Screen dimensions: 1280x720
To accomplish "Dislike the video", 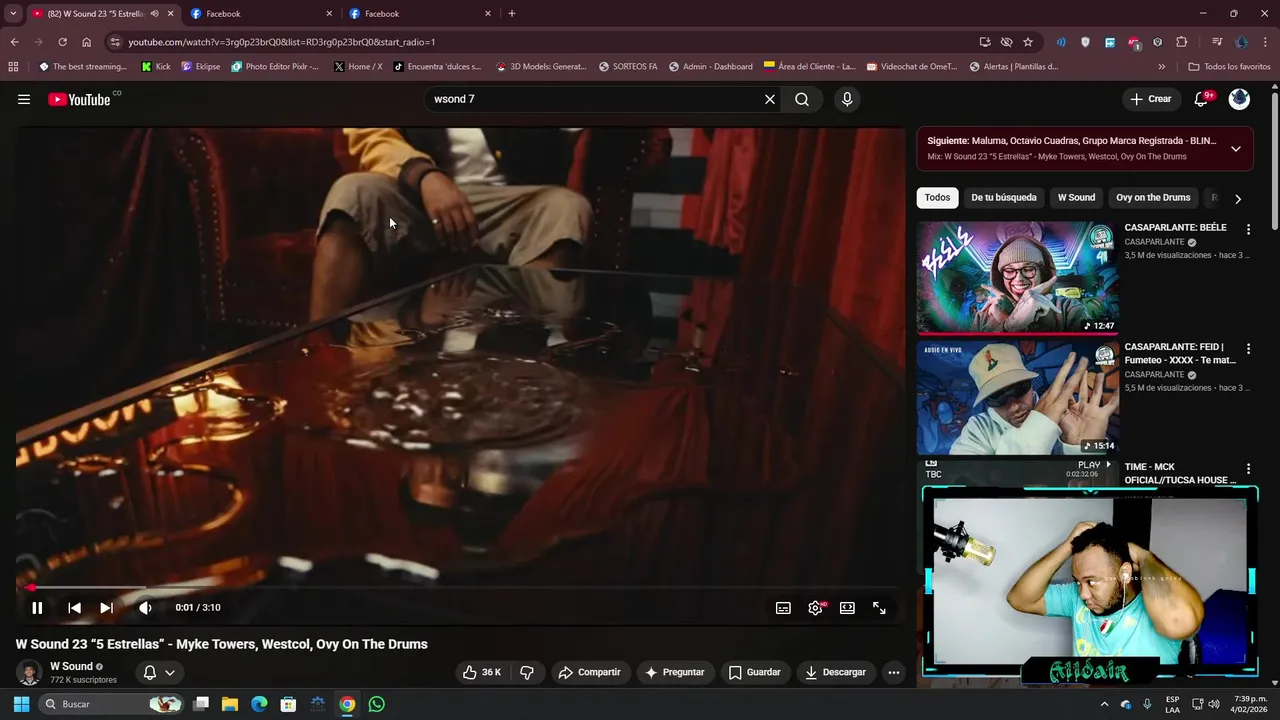I will coord(527,672).
